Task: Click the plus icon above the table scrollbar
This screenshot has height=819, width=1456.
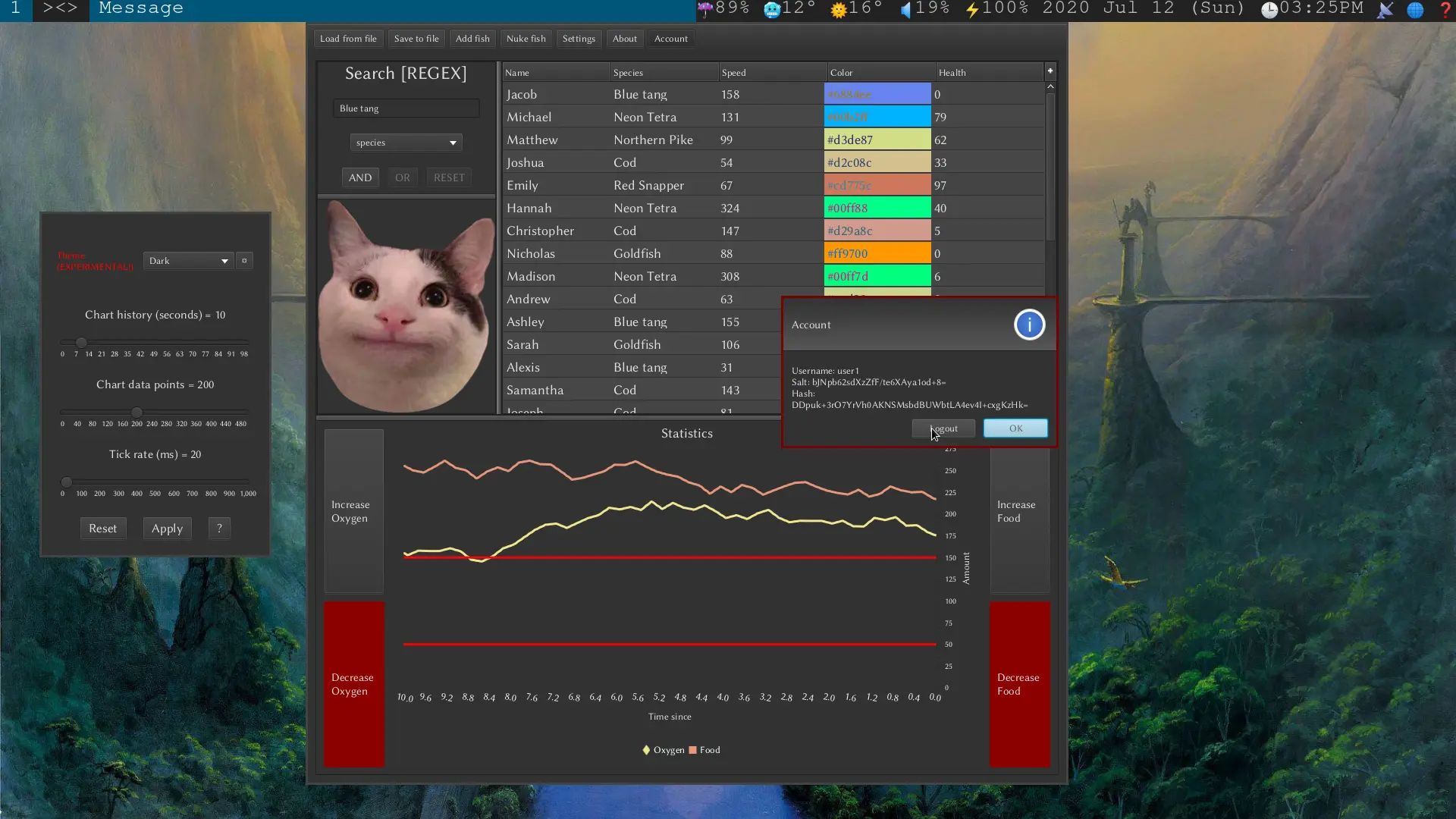Action: click(1050, 71)
